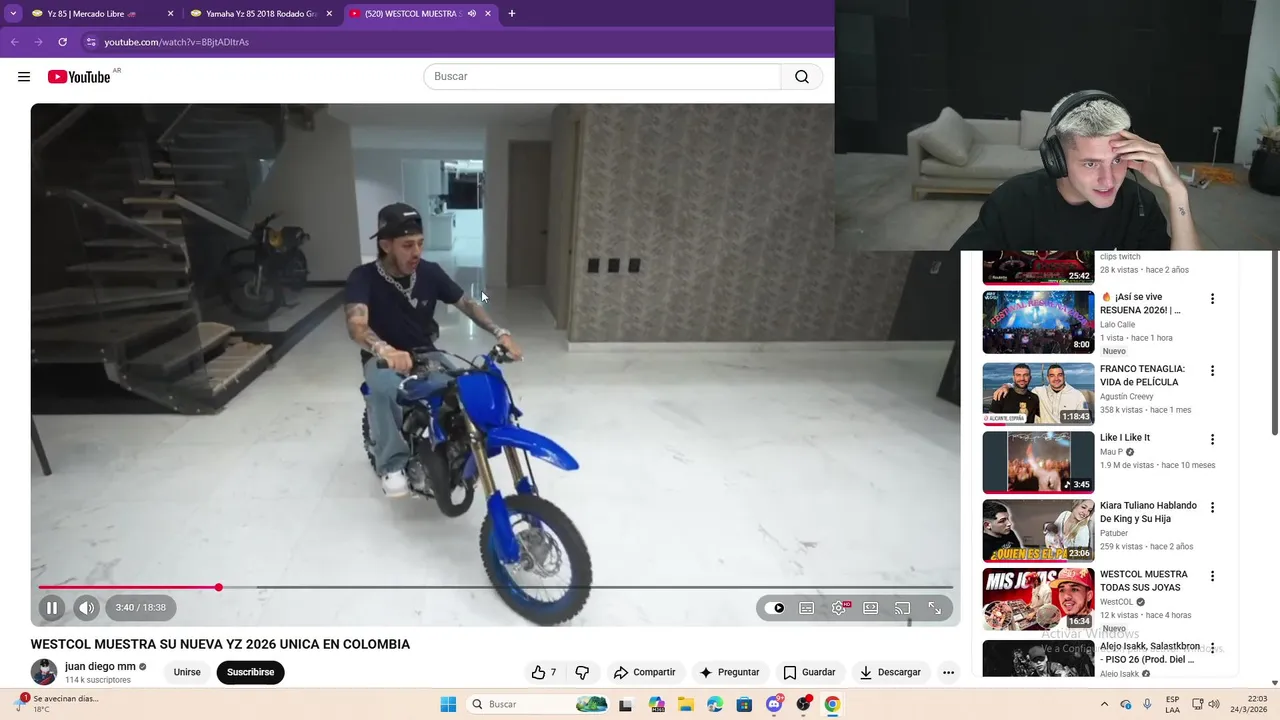Viewport: 1280px width, 720px height.
Task: Open Microsoft Store from taskbar
Action: (744, 704)
